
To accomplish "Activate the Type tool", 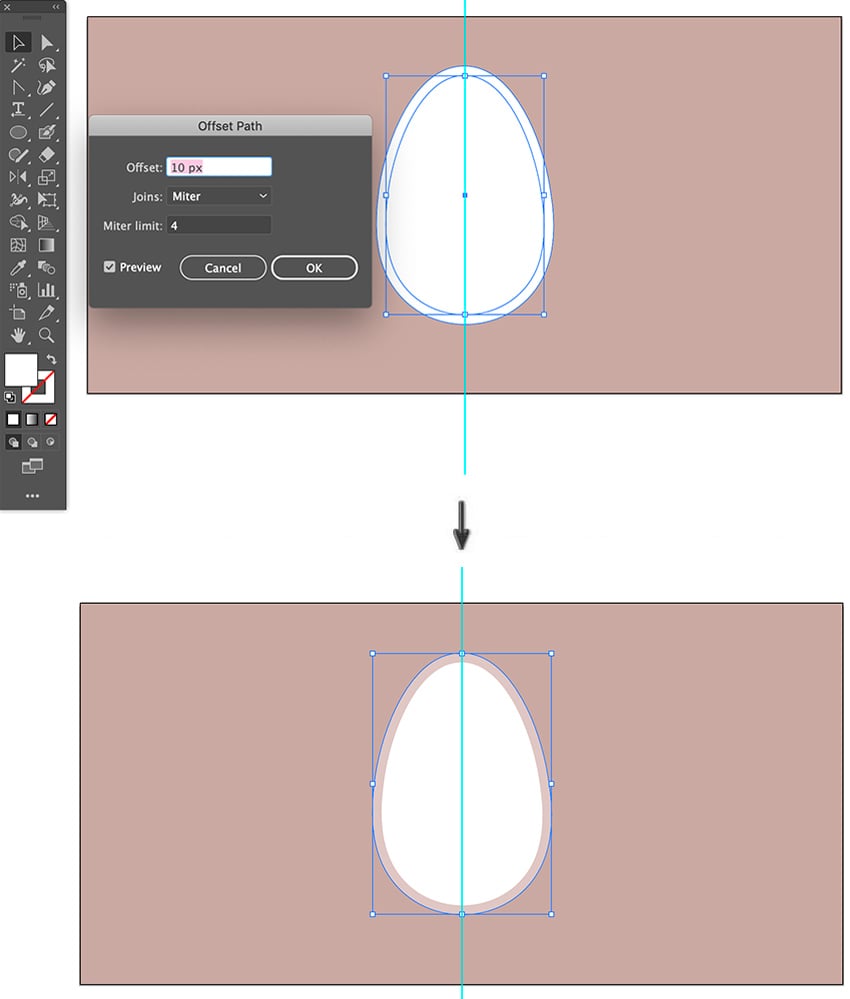I will click(x=18, y=110).
